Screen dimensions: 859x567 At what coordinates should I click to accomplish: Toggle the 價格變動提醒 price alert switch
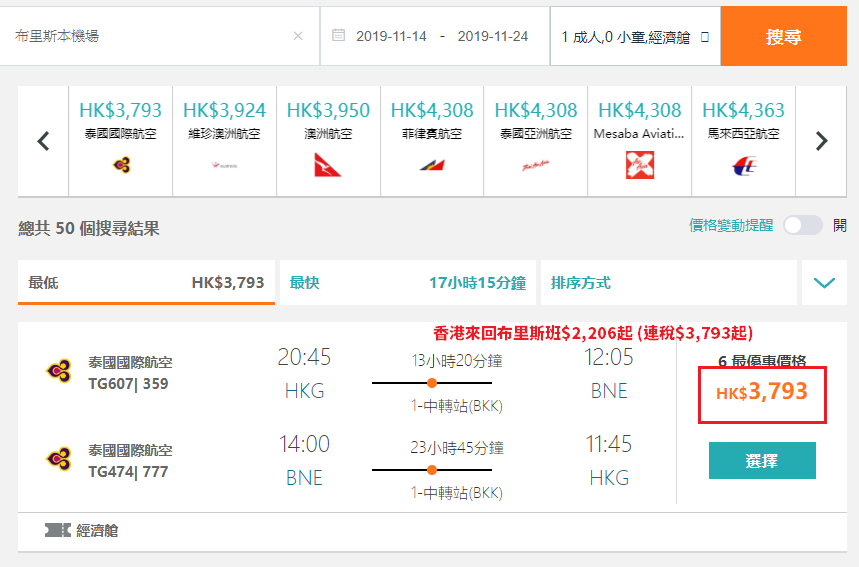[x=803, y=225]
